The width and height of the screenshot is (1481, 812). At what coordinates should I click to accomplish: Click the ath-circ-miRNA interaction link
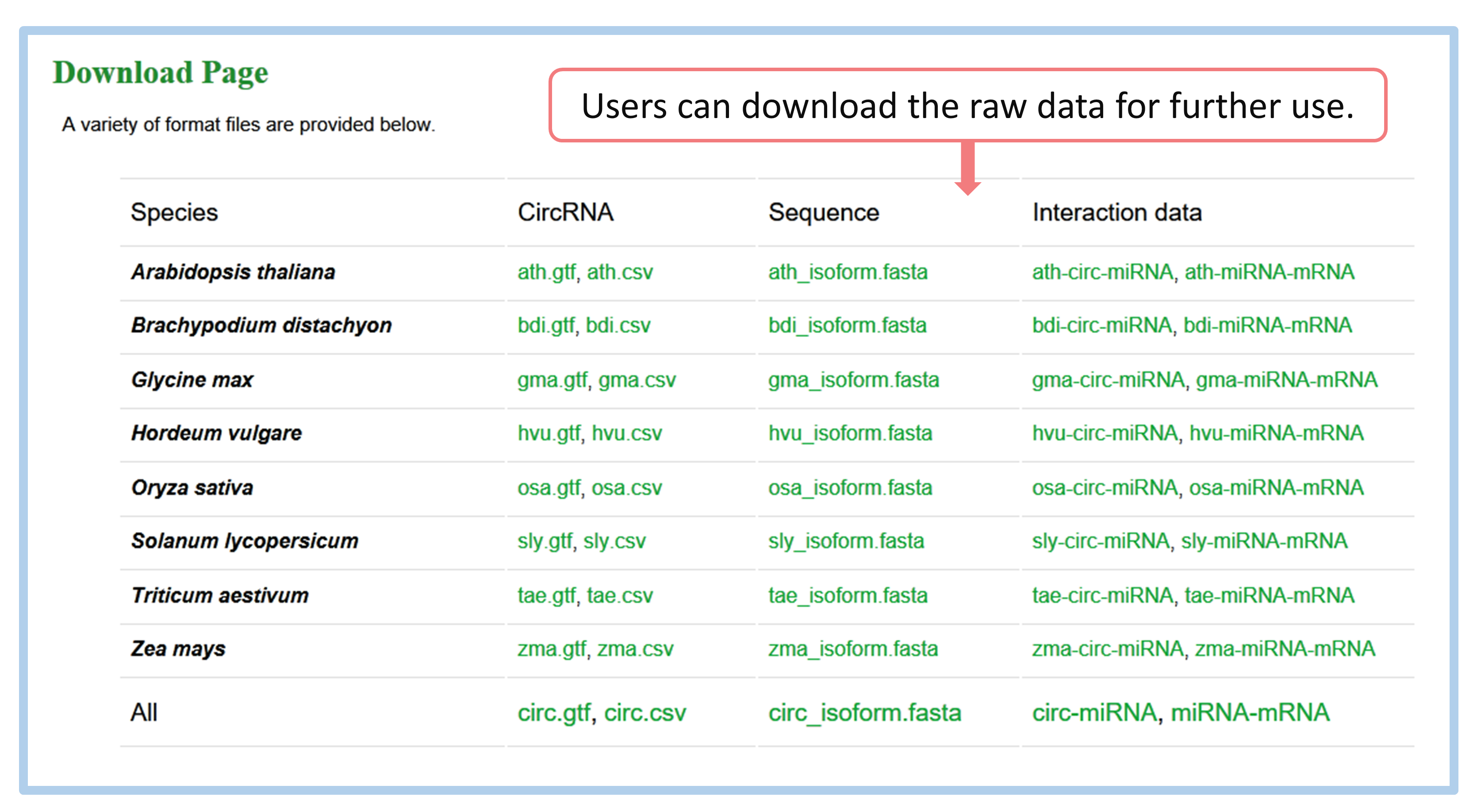tap(1101, 272)
